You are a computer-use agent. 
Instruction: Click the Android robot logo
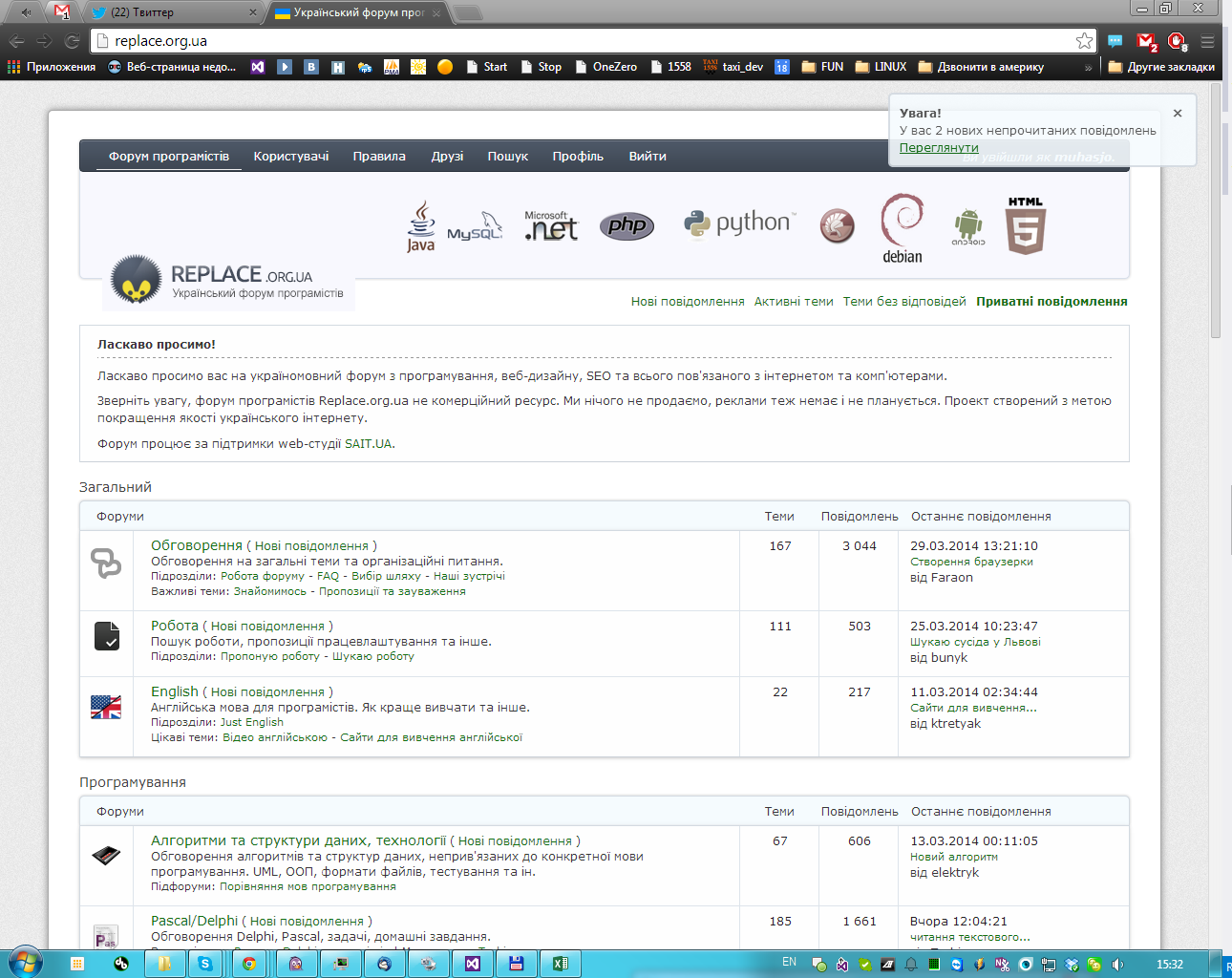click(968, 227)
